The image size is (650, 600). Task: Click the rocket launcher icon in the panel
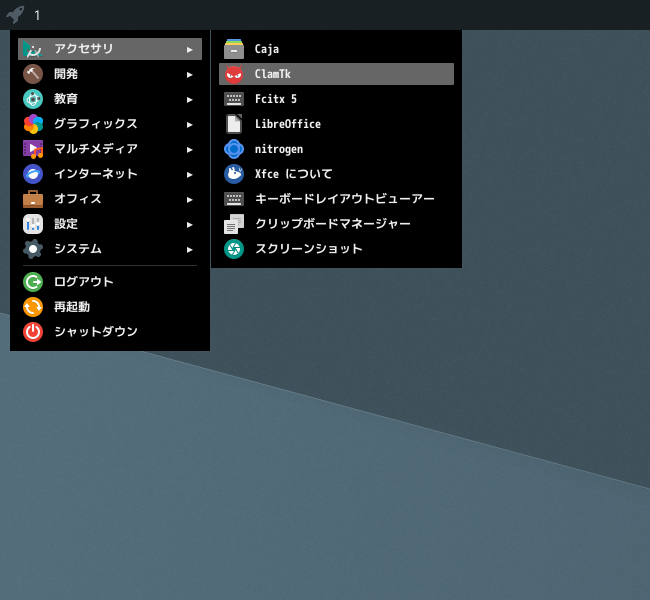15,15
